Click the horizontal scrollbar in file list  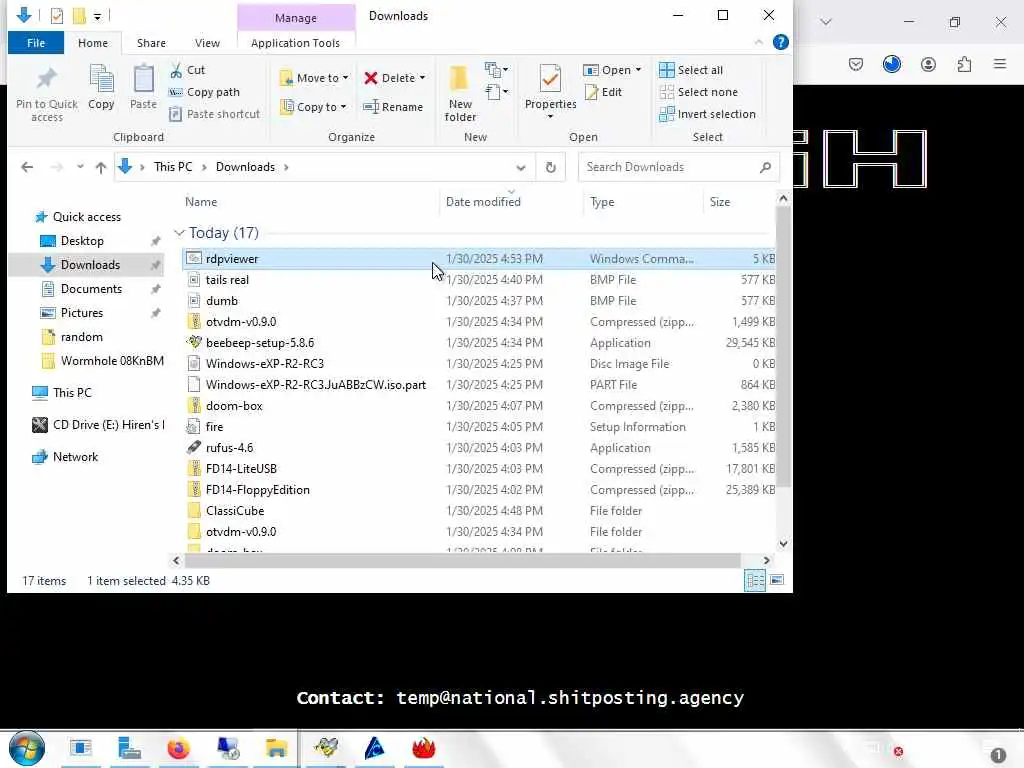click(462, 560)
